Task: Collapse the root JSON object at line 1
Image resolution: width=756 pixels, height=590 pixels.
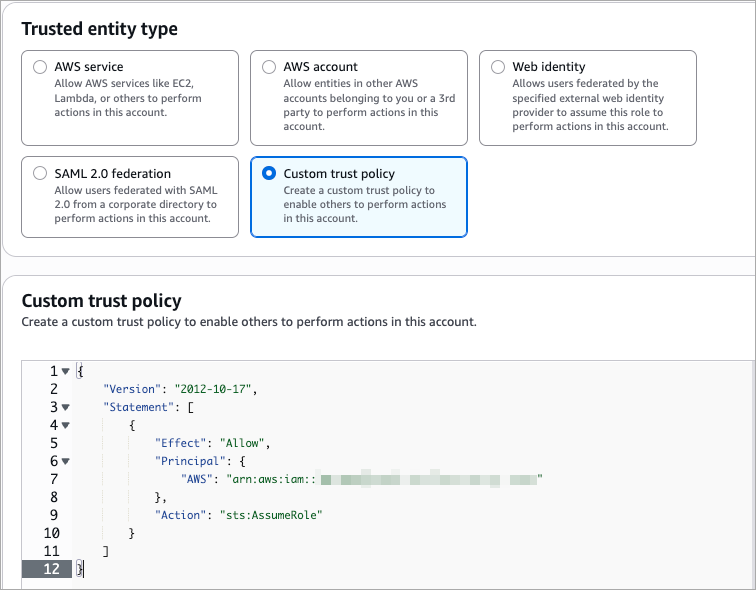Action: (x=66, y=371)
